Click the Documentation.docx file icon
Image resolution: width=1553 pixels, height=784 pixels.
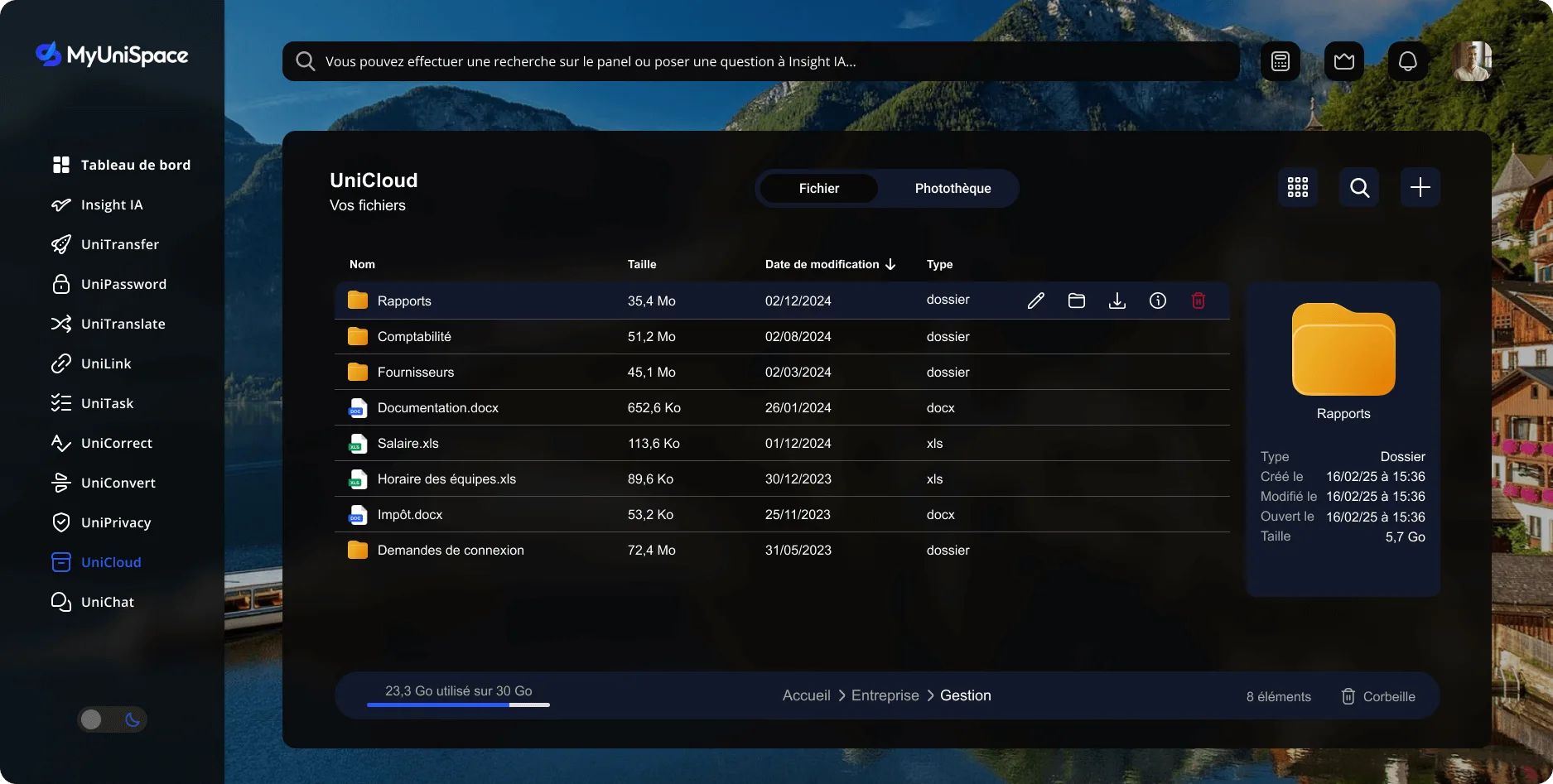point(357,407)
